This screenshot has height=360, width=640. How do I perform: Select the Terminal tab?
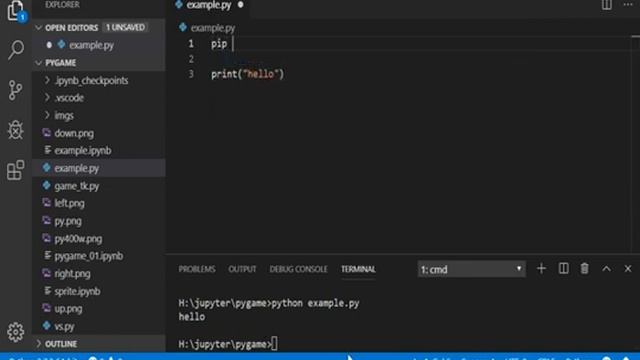click(x=358, y=269)
